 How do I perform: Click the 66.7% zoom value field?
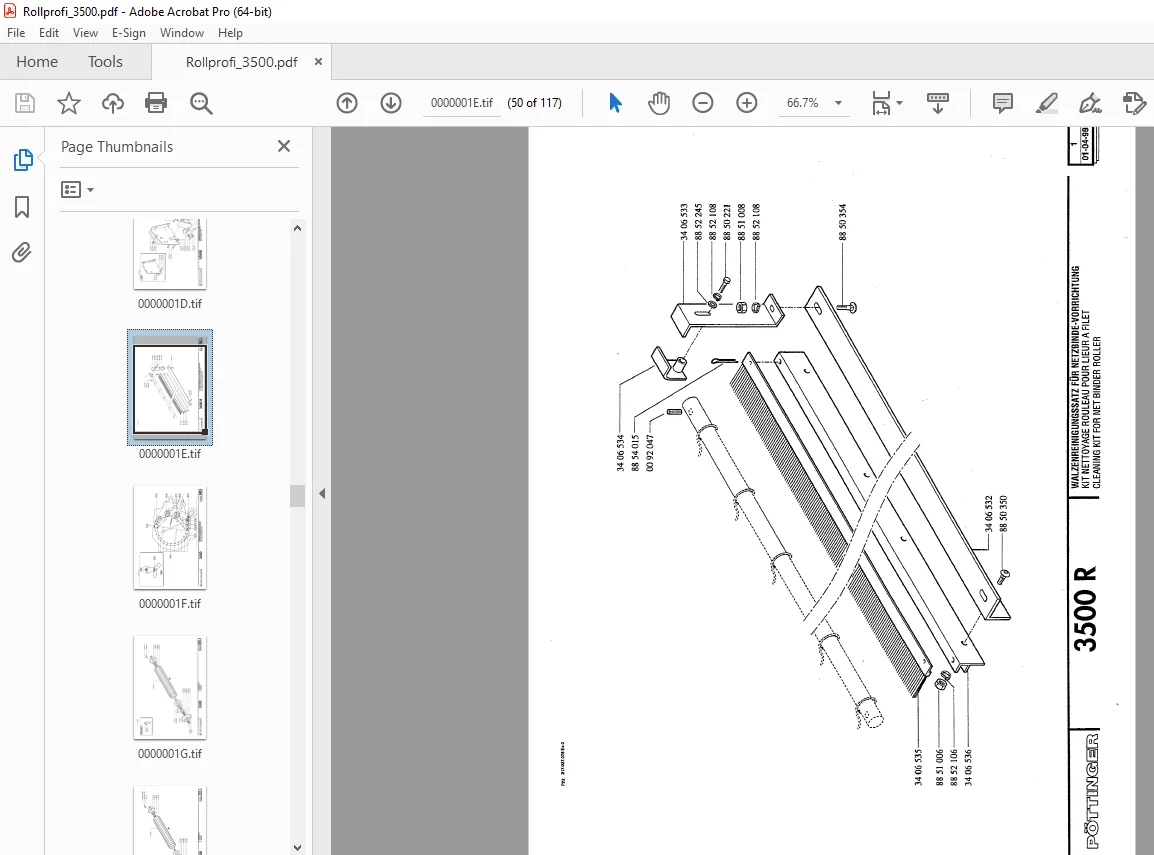[x=803, y=103]
